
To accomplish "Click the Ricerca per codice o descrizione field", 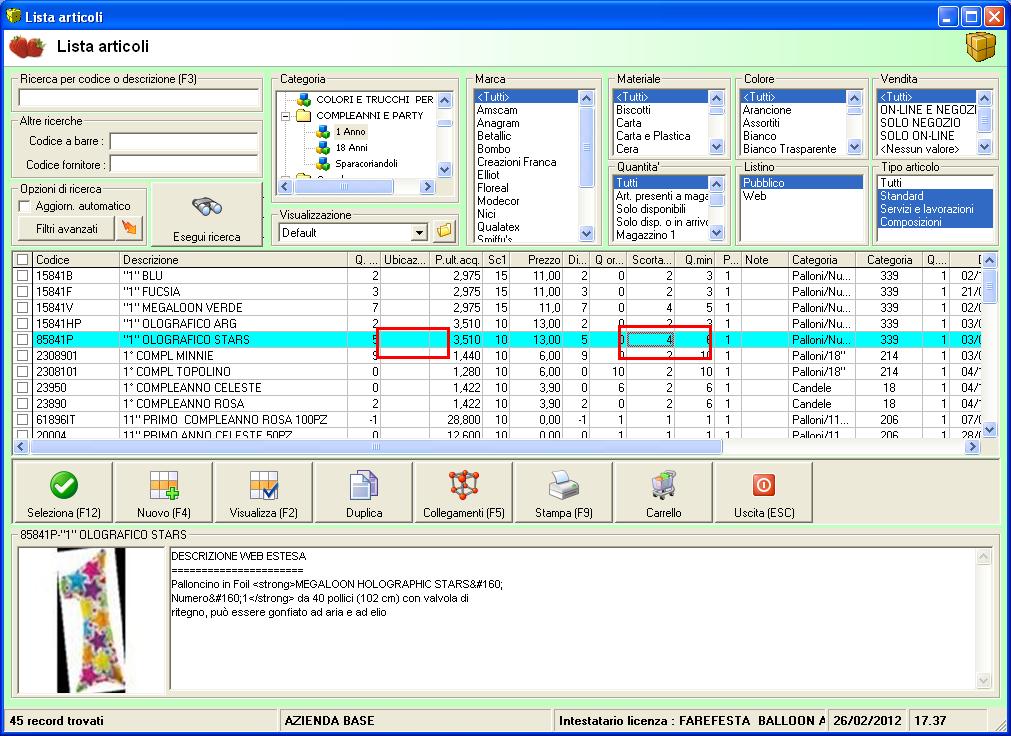I will [138, 98].
